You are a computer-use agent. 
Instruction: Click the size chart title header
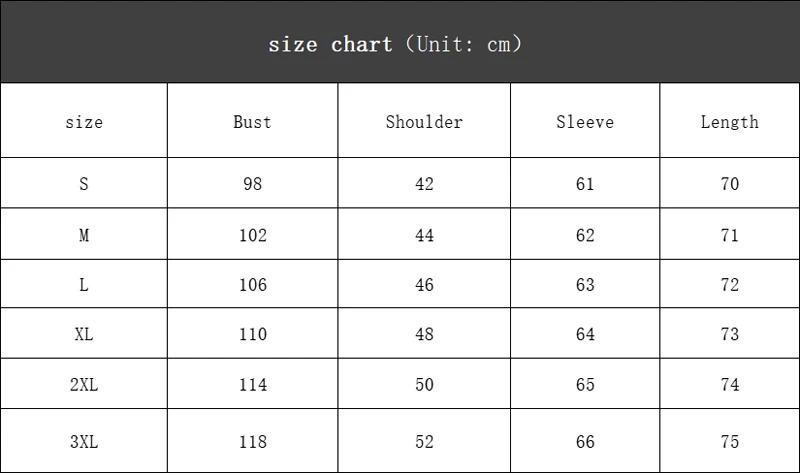coord(395,44)
